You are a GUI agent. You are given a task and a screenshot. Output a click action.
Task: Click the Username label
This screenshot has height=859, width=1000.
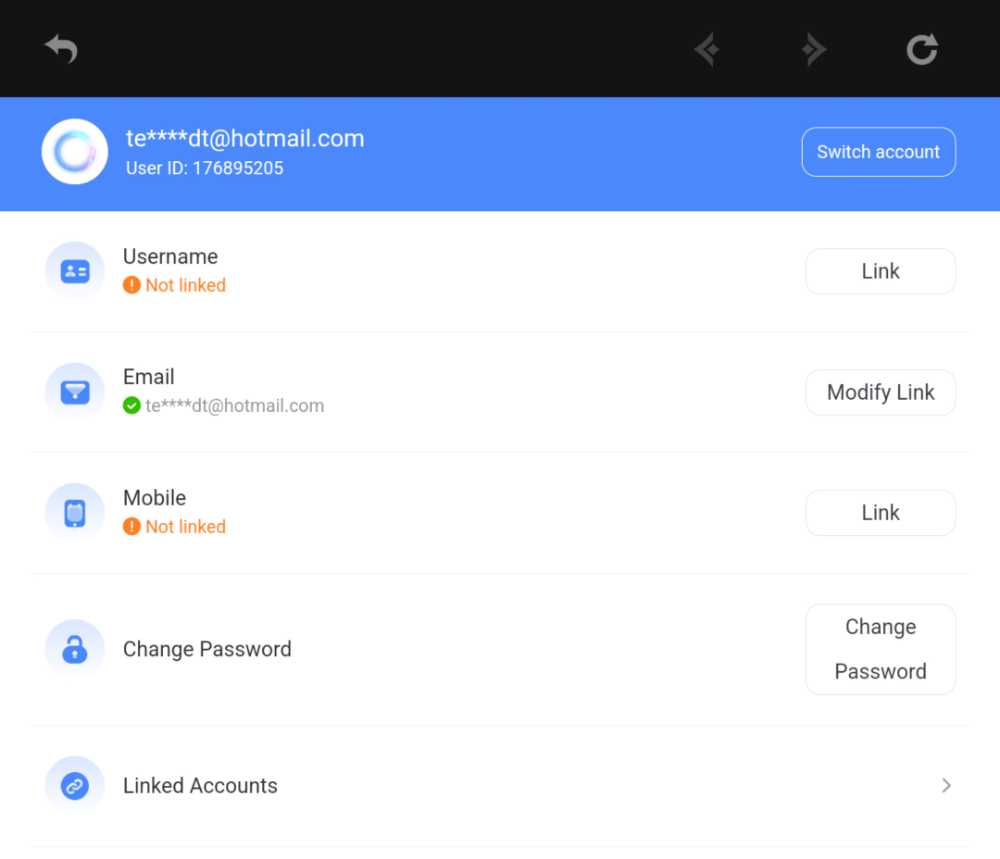click(x=170, y=256)
